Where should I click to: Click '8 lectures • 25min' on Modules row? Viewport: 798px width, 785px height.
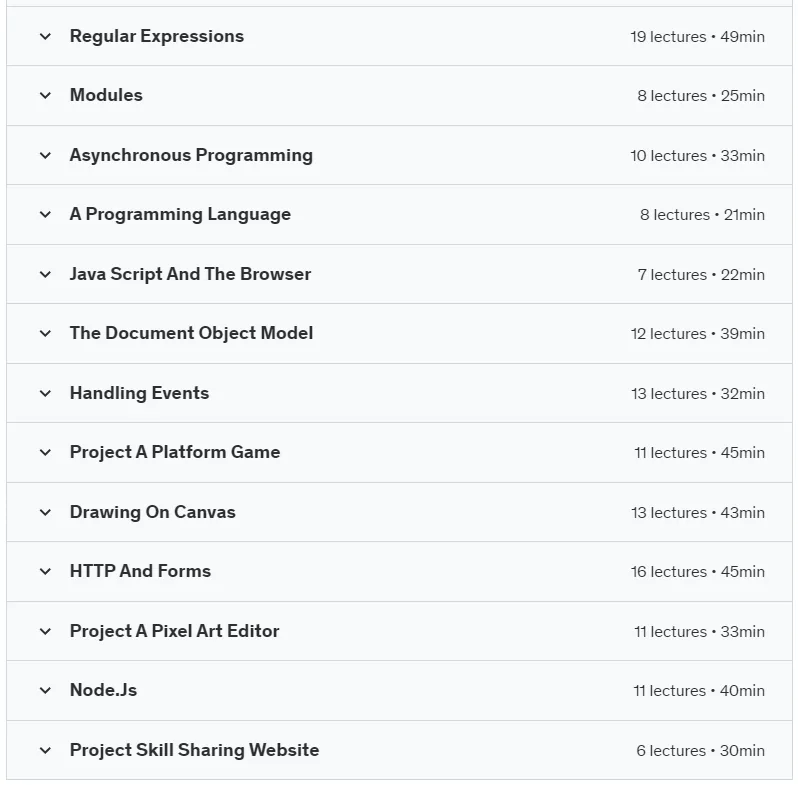tap(701, 96)
